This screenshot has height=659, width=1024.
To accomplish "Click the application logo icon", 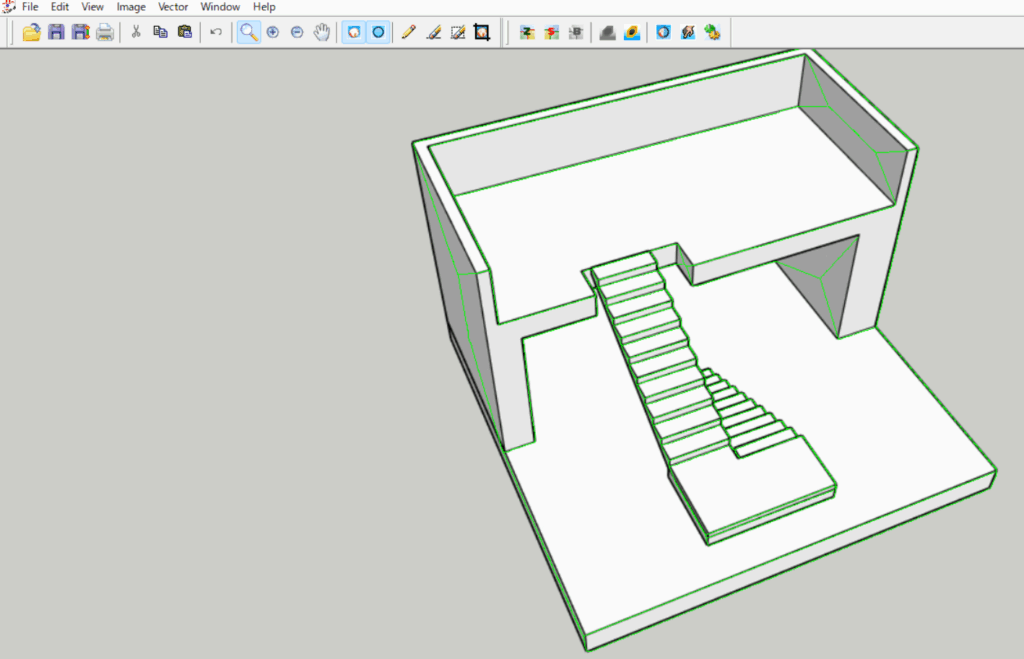I will click(x=8, y=7).
